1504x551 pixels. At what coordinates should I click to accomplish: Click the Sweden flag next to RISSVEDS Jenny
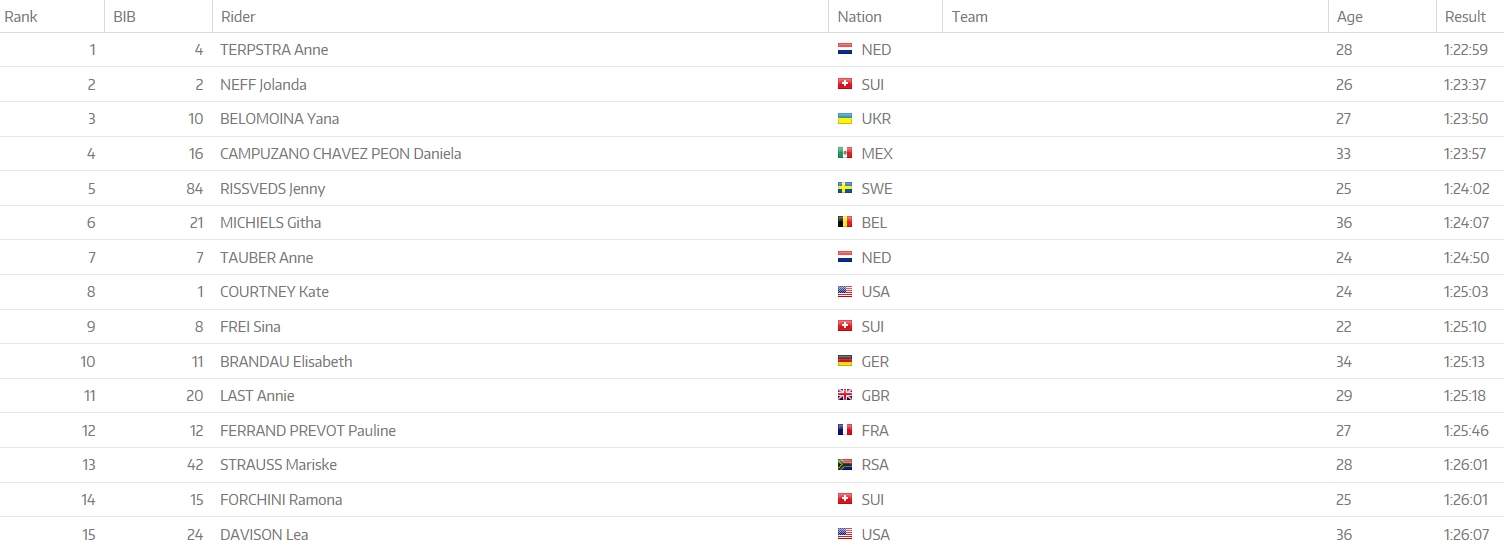(x=845, y=188)
